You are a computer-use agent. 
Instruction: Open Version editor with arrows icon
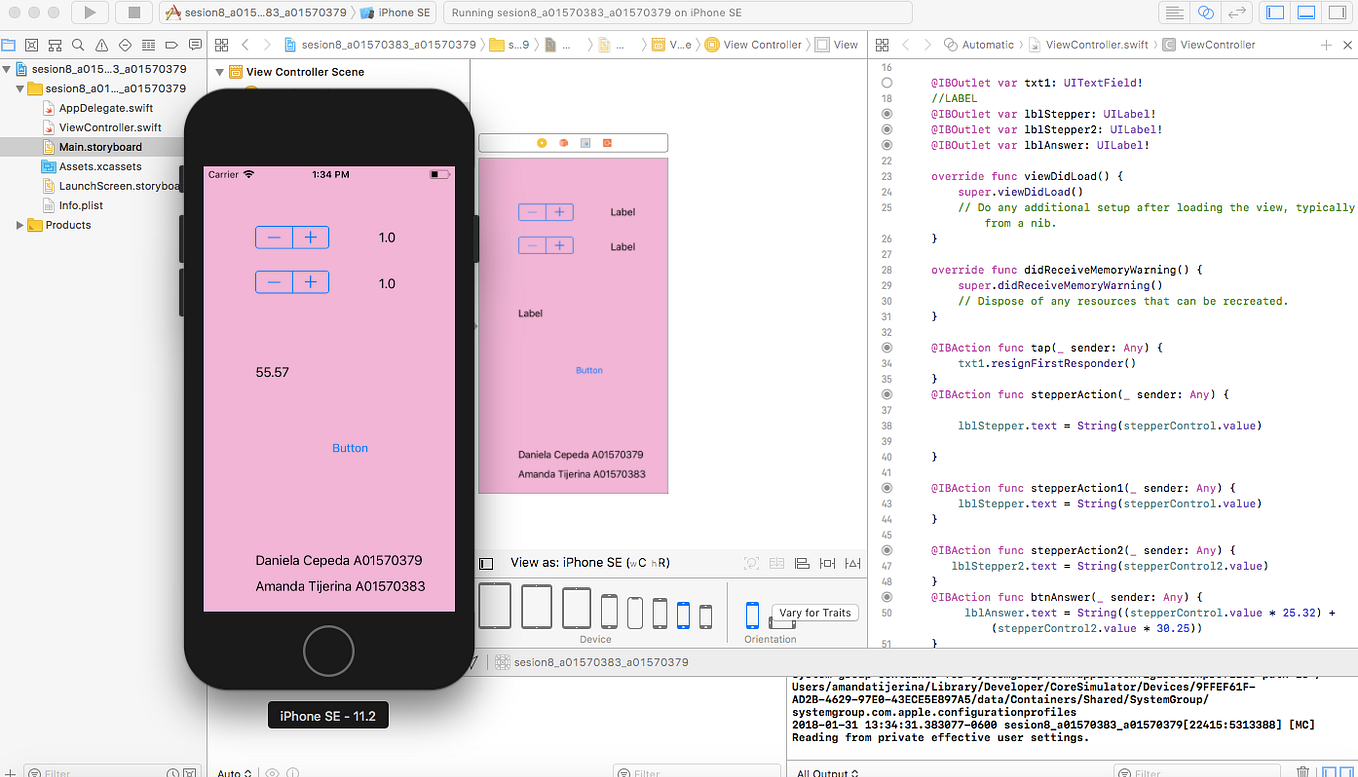click(x=1236, y=12)
